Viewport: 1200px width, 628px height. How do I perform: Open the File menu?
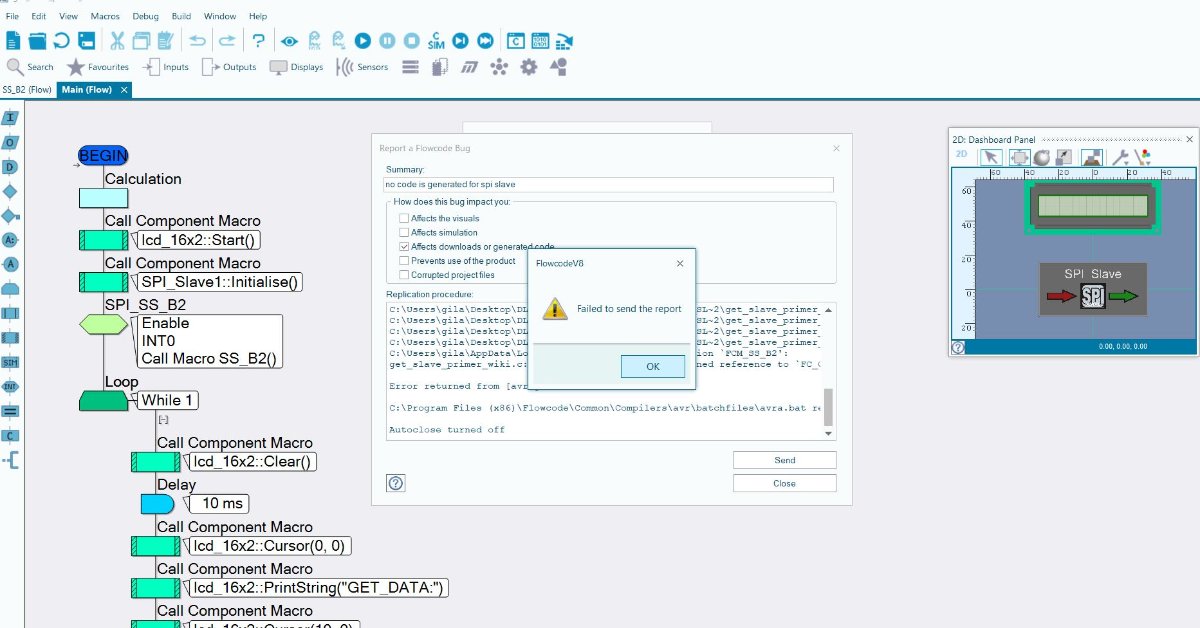[x=12, y=16]
